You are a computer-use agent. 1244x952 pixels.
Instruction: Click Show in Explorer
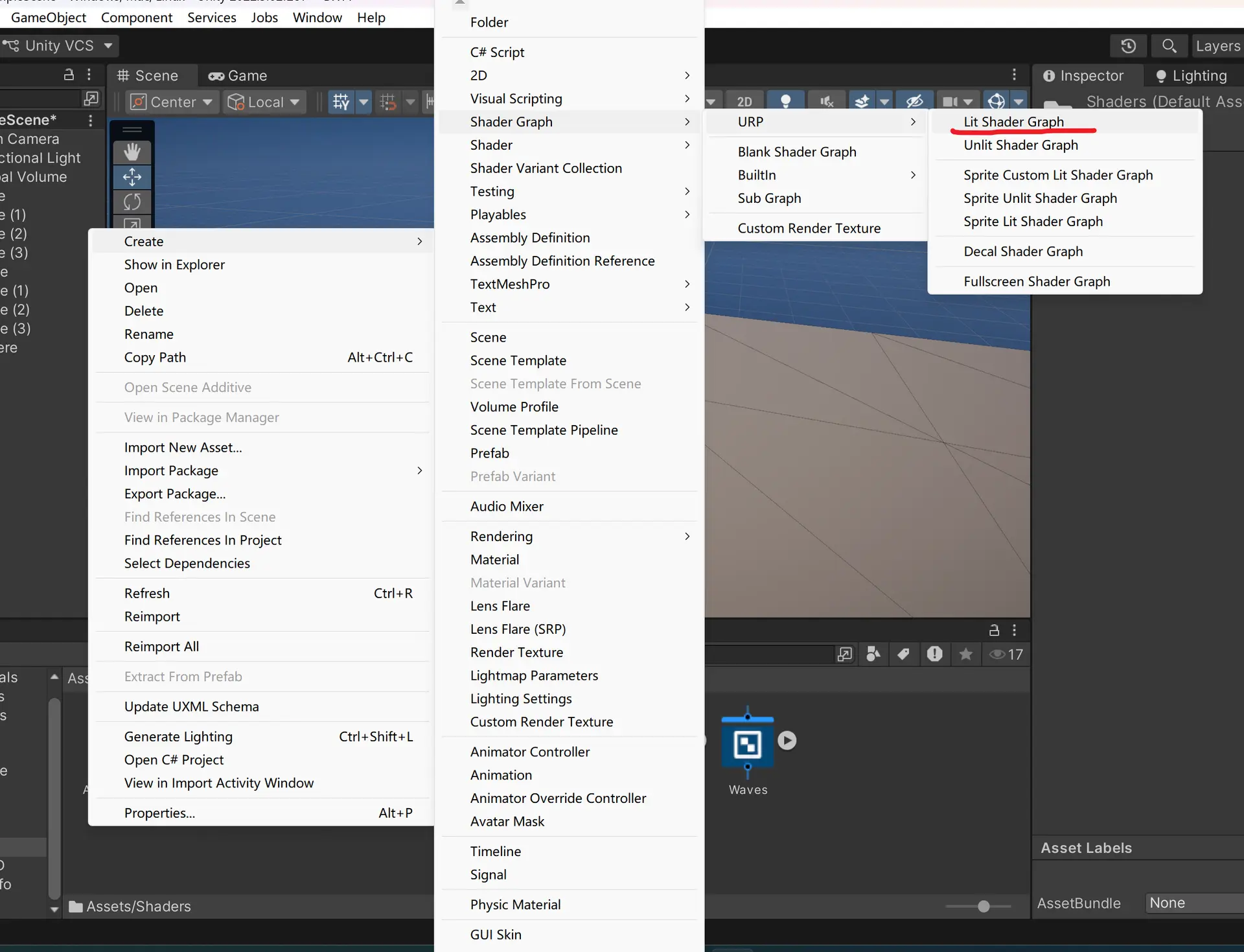click(x=262, y=264)
